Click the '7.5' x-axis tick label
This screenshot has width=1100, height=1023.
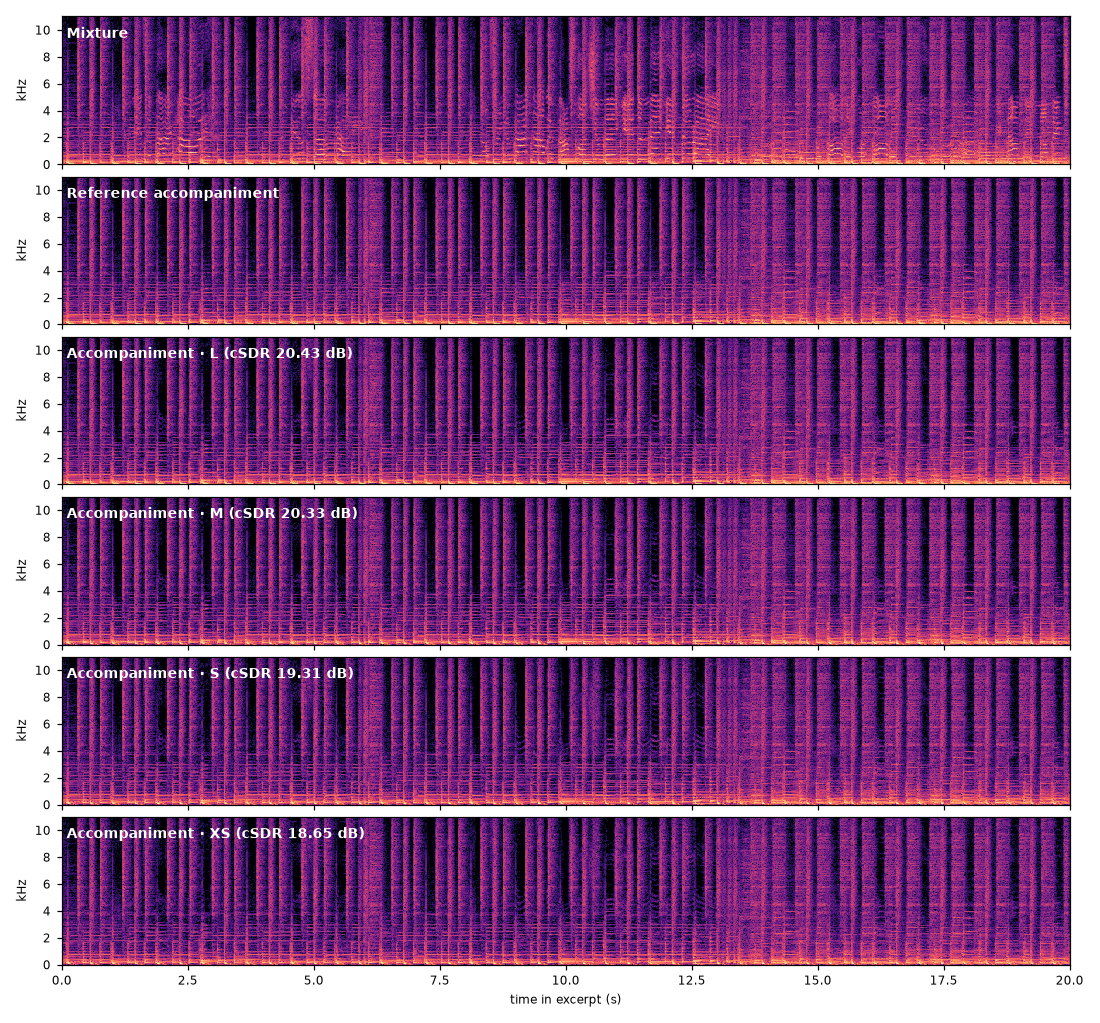pyautogui.click(x=440, y=980)
